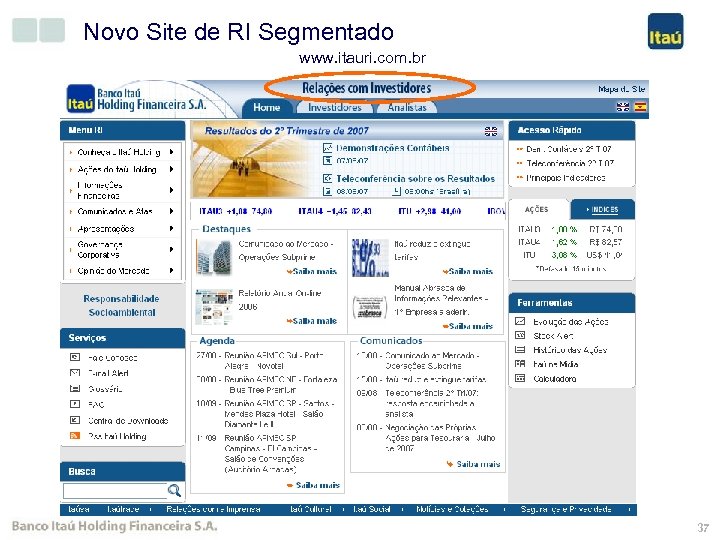Click the calendar icon beside 08/08/07
Screen dimensions: 720x540
pos(328,191)
